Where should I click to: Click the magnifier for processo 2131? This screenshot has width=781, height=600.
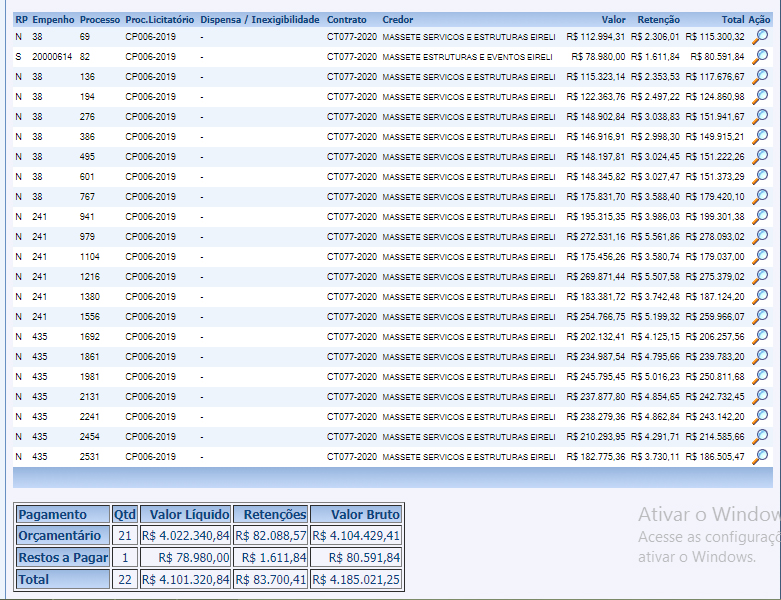coord(760,397)
